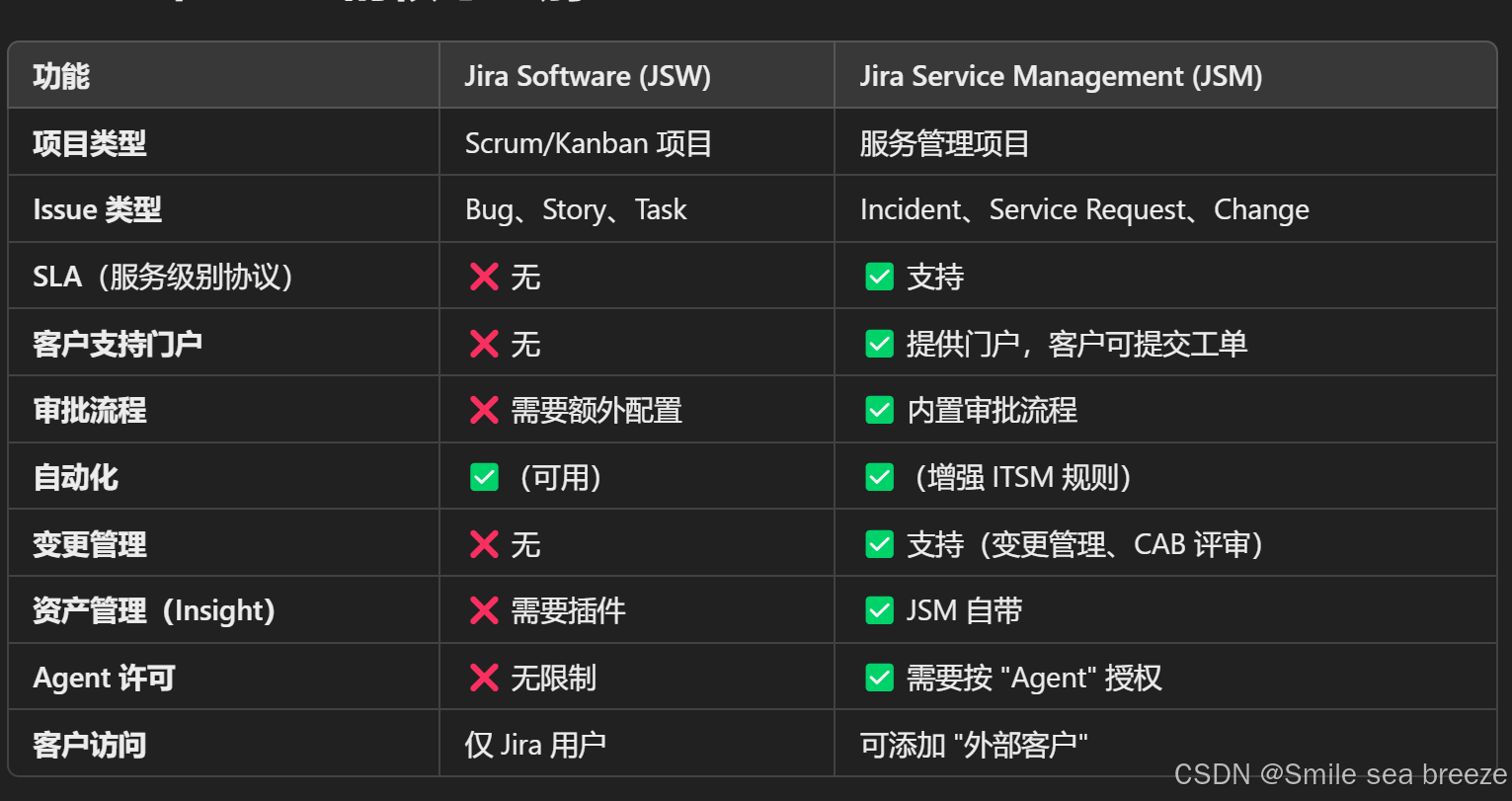The width and height of the screenshot is (1512, 801).
Task: Click the check icon next to 内置审批流程
Action: pos(879,409)
